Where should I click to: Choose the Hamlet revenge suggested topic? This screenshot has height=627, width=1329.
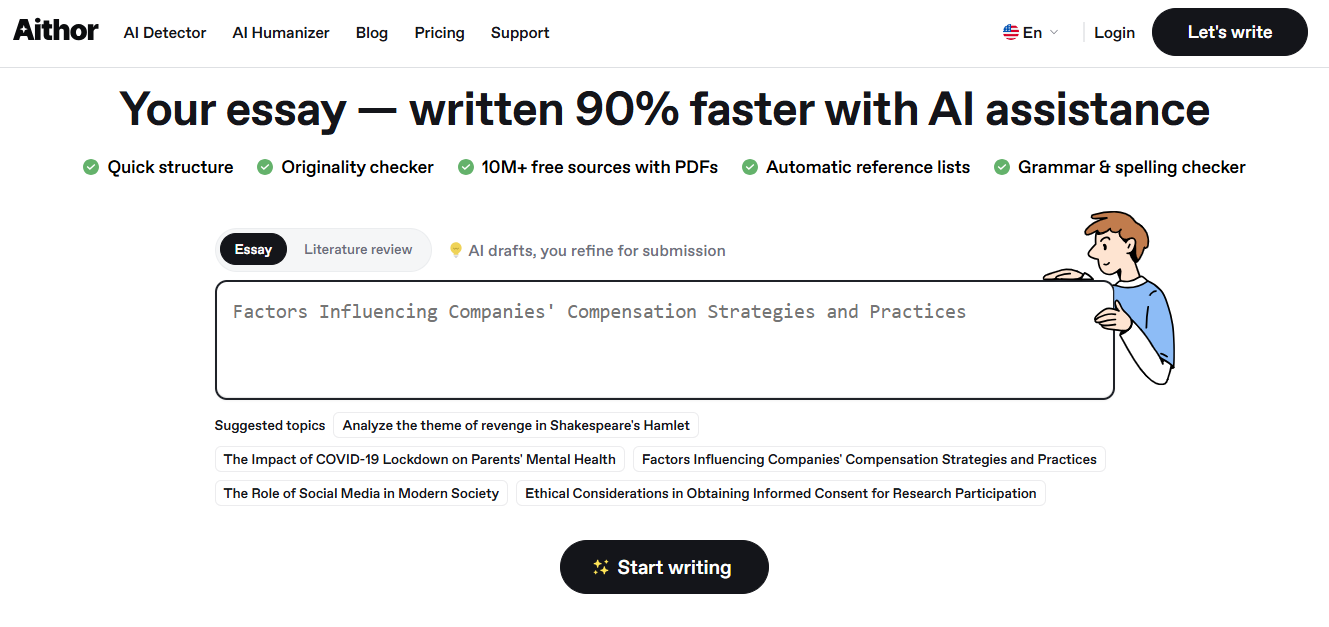pyautogui.click(x=516, y=425)
